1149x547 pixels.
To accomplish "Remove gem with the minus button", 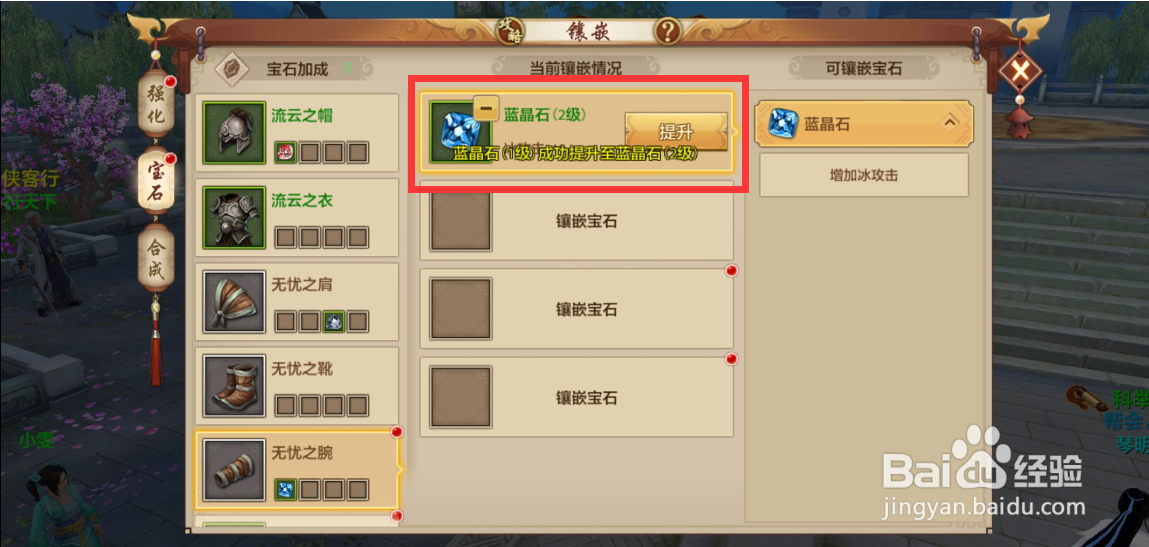I will pos(485,108).
